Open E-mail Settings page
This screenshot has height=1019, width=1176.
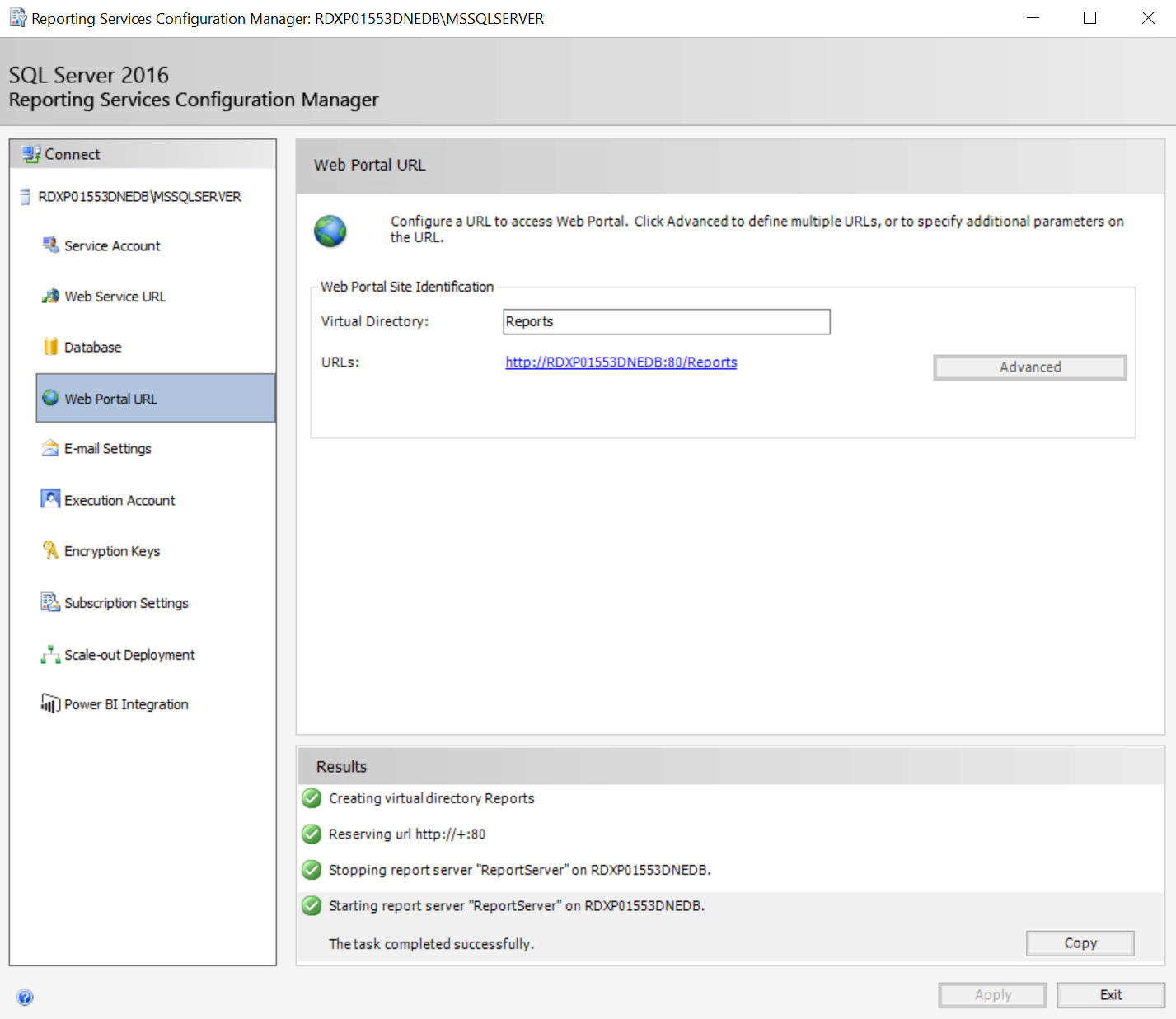[x=108, y=449]
